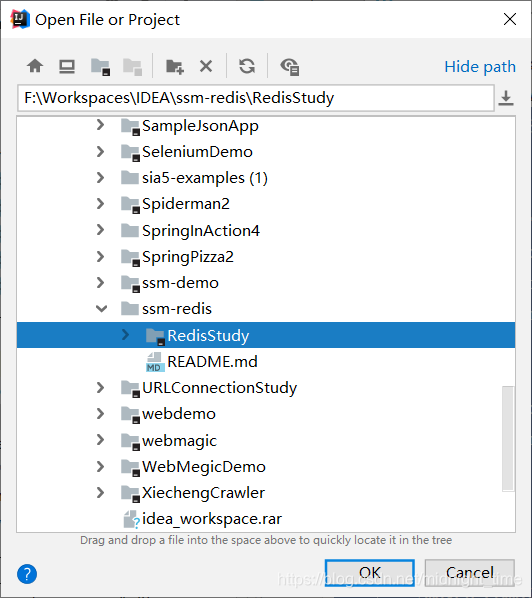This screenshot has height=598, width=532.
Task: Expand the SampleJsonApp tree node
Action: pos(100,125)
